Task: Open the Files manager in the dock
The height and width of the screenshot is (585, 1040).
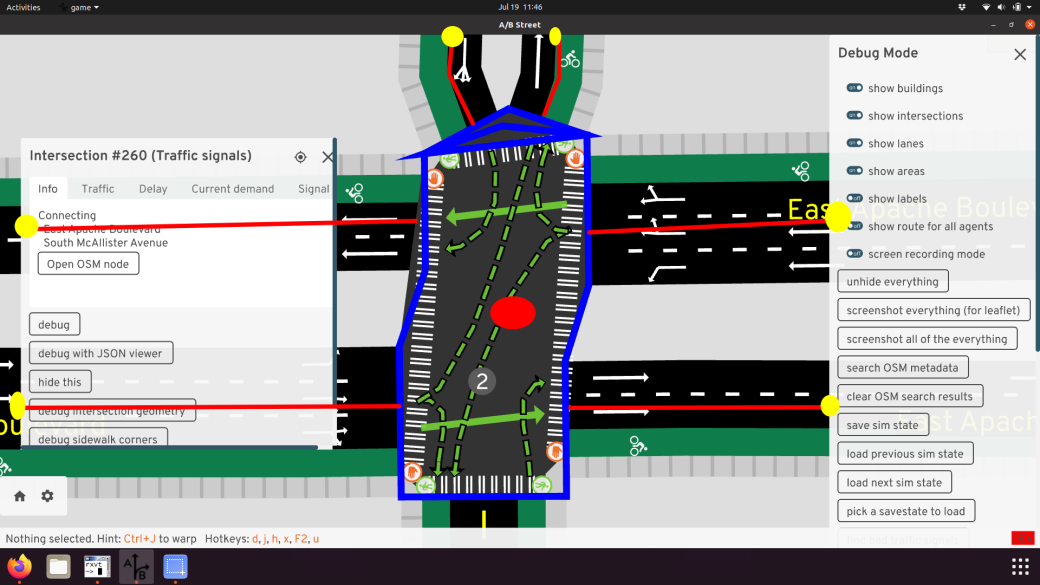Action: 58,567
